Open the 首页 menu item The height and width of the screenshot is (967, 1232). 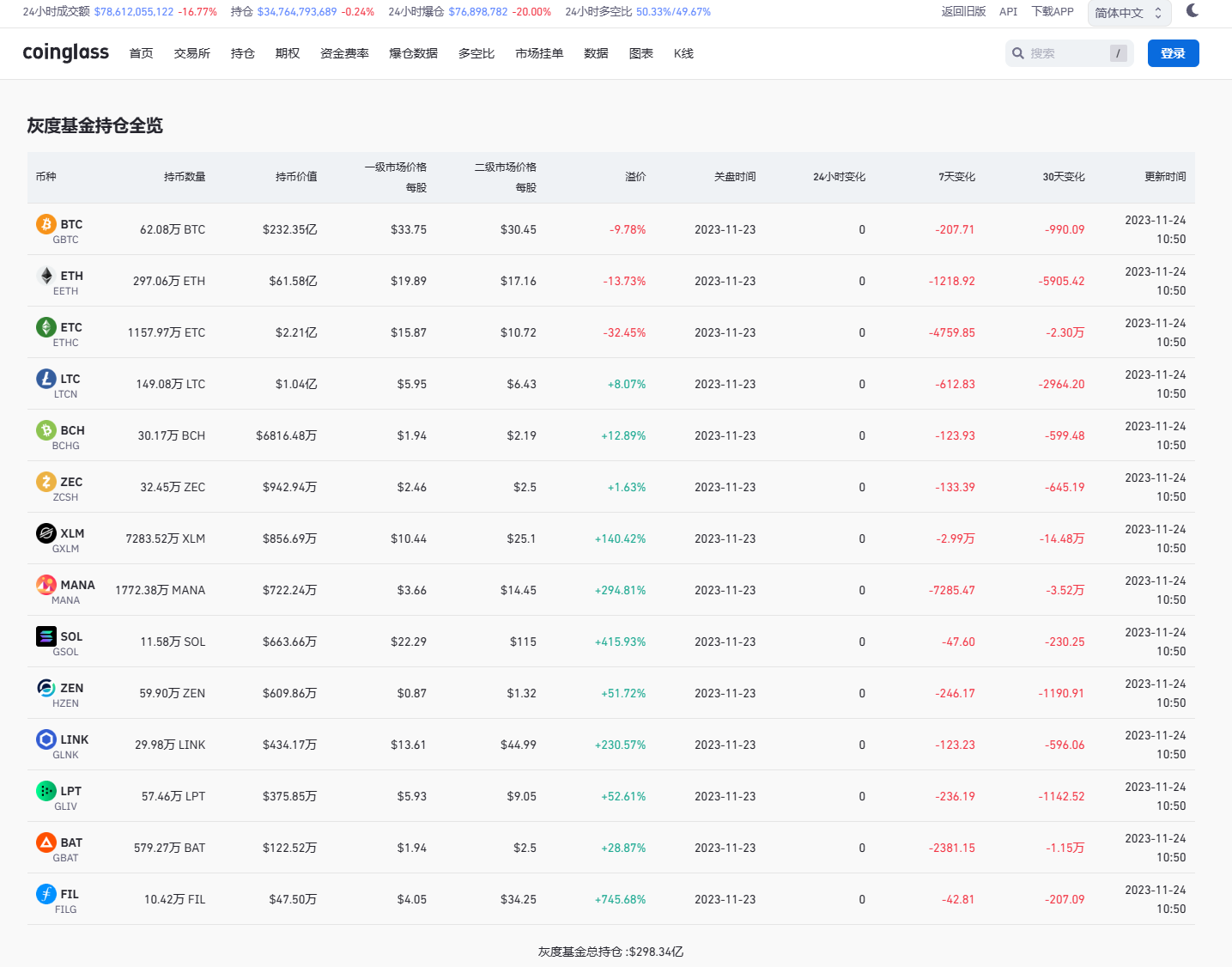tap(141, 53)
